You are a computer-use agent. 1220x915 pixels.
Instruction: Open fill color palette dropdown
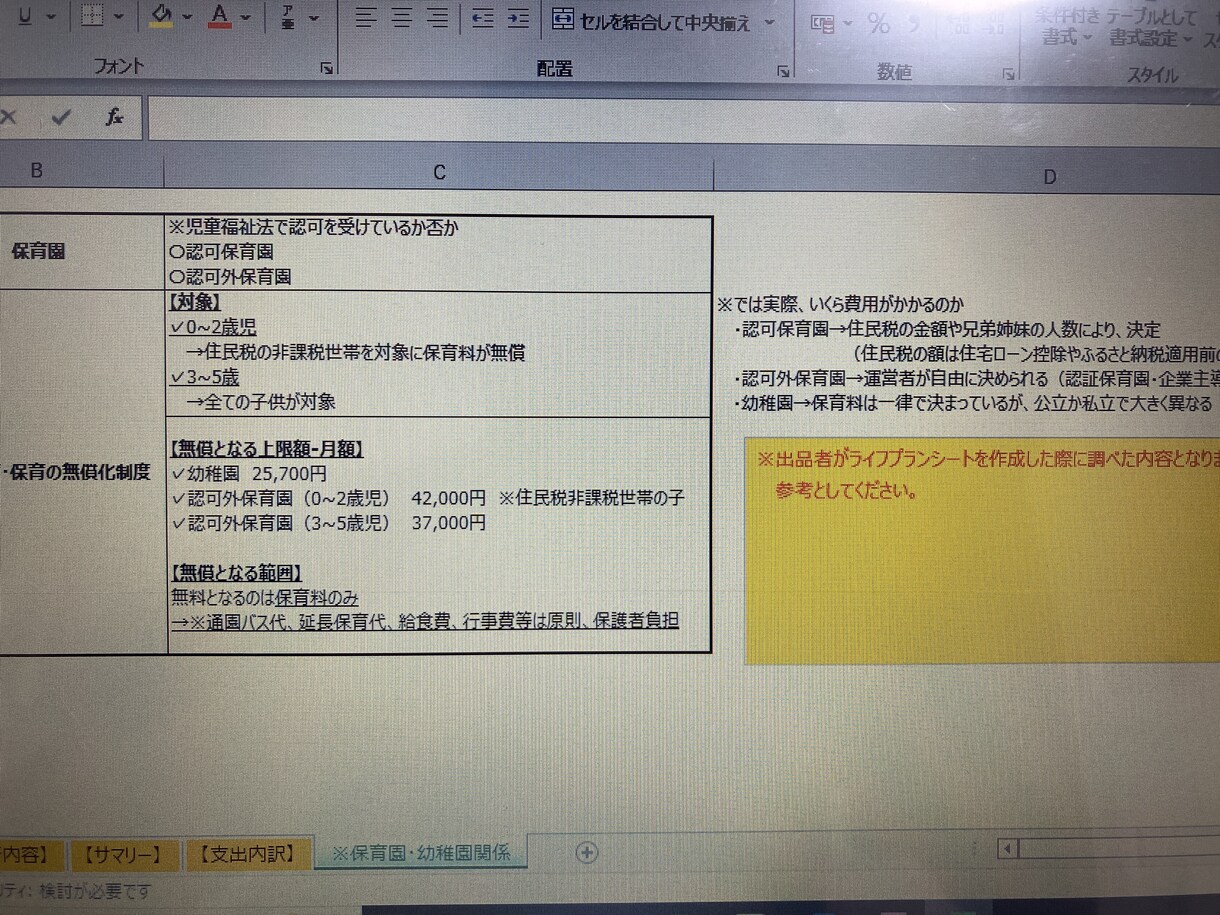[188, 17]
